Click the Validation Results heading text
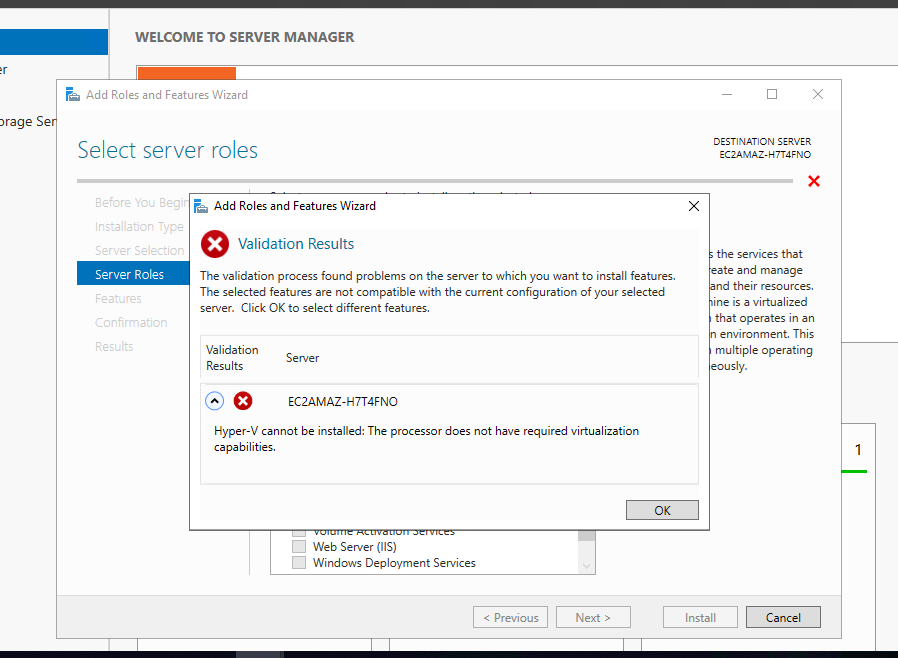 [x=296, y=244]
